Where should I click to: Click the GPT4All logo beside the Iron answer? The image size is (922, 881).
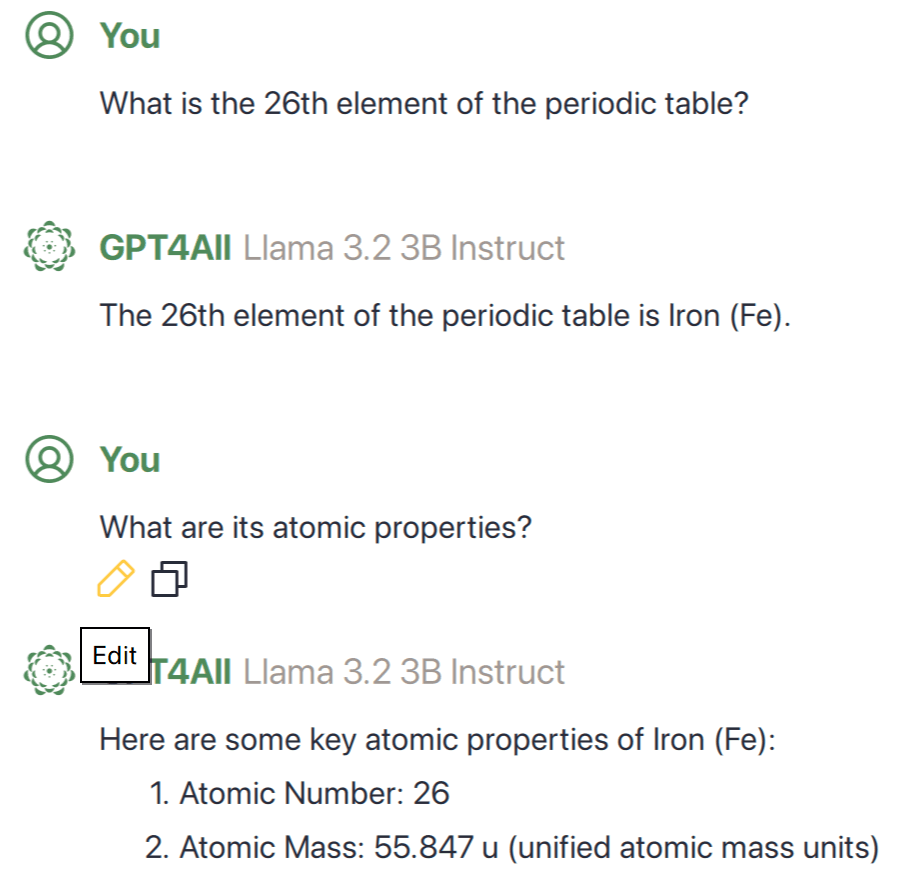49,248
